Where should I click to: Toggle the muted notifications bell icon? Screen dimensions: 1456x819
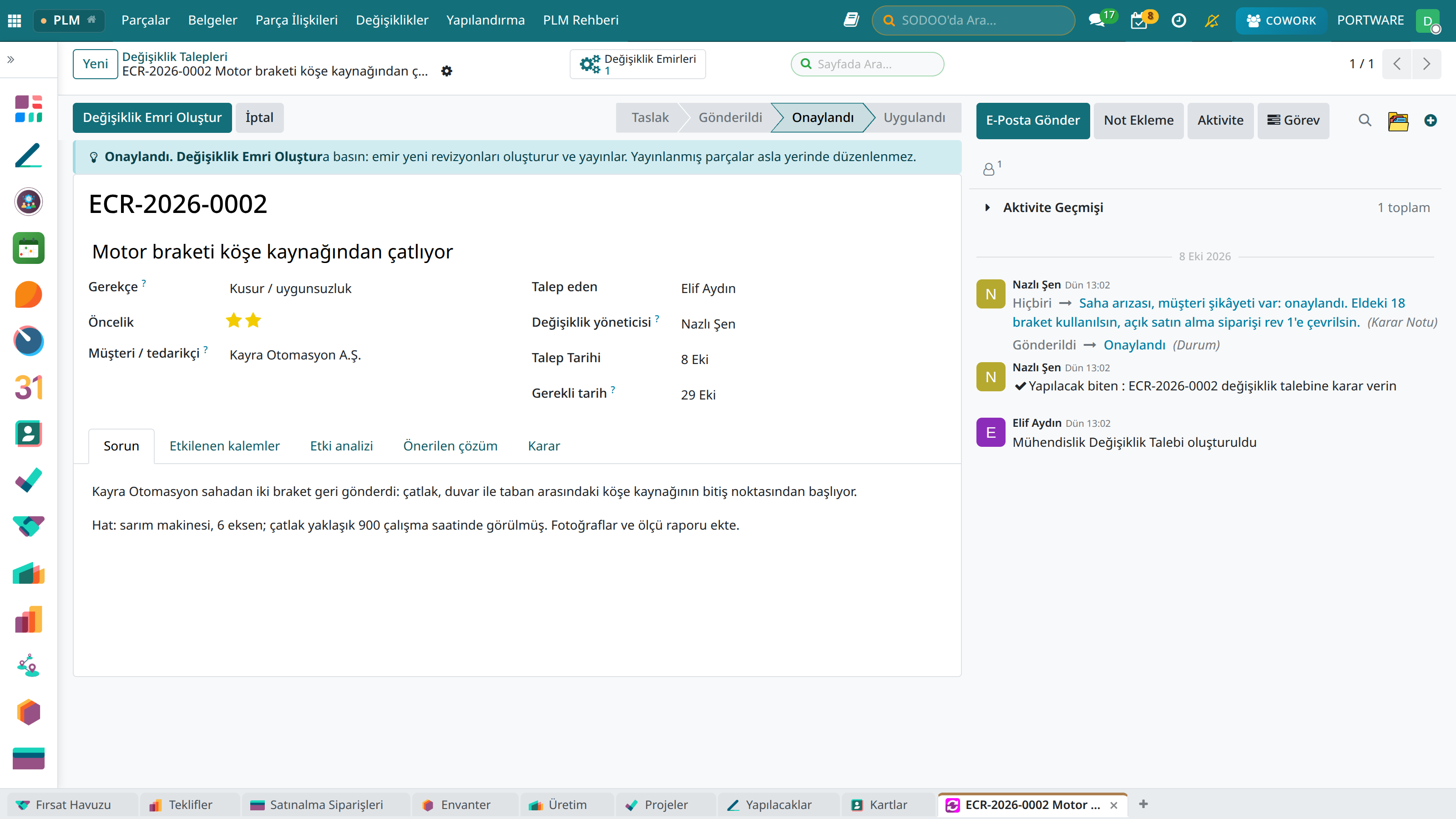[x=1212, y=20]
